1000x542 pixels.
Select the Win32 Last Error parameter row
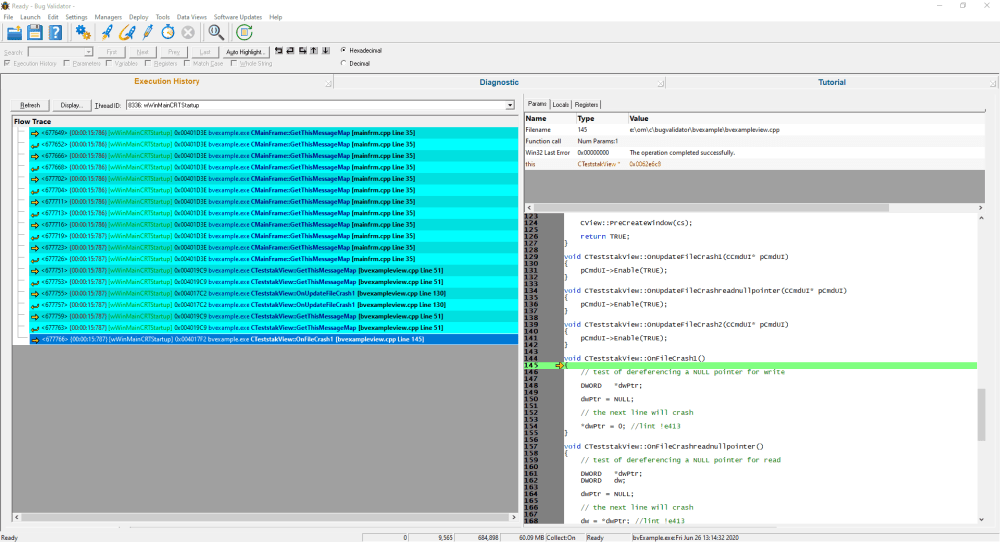(x=754, y=153)
